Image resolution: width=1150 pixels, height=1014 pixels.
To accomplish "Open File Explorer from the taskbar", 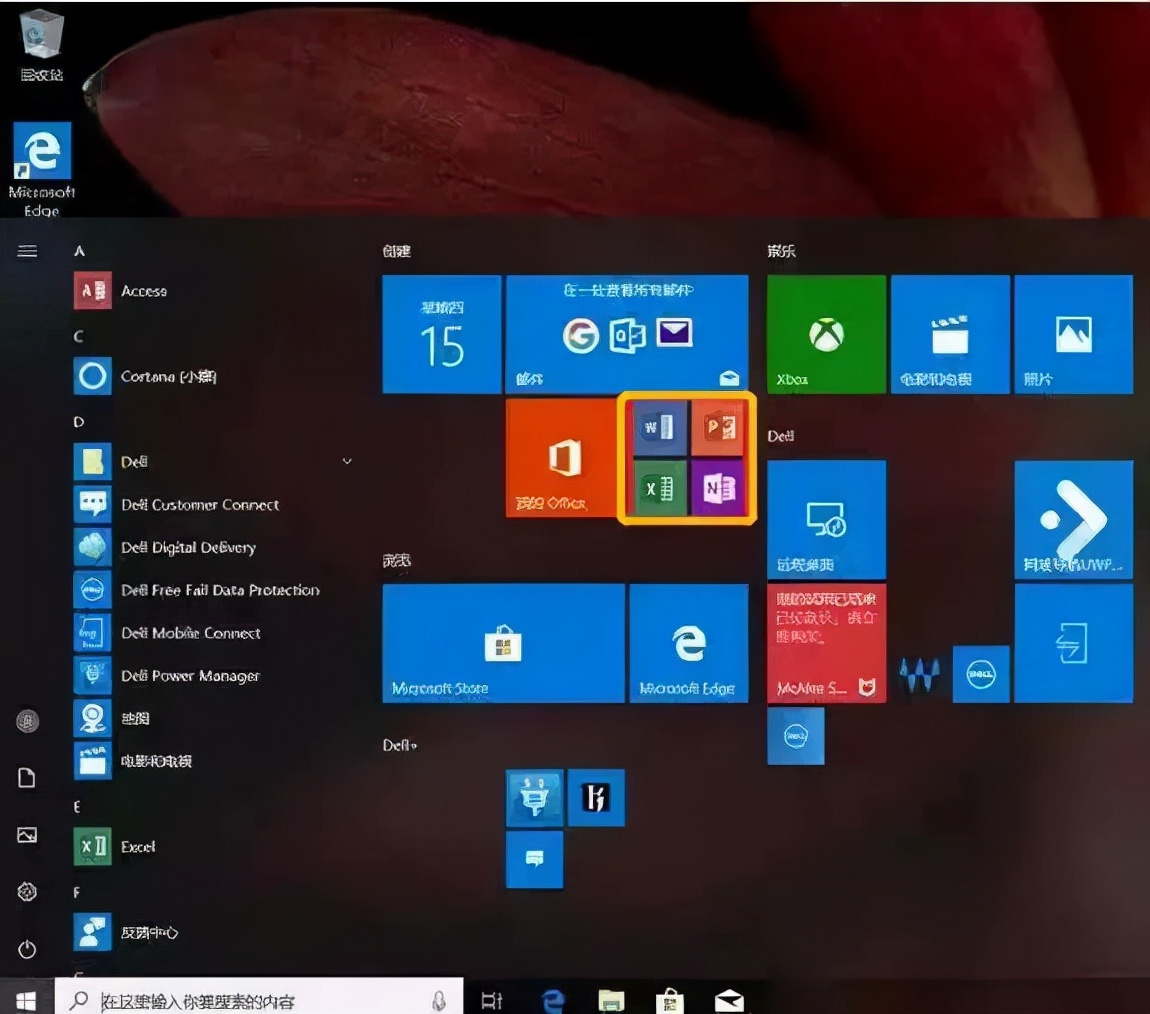I will point(611,1000).
